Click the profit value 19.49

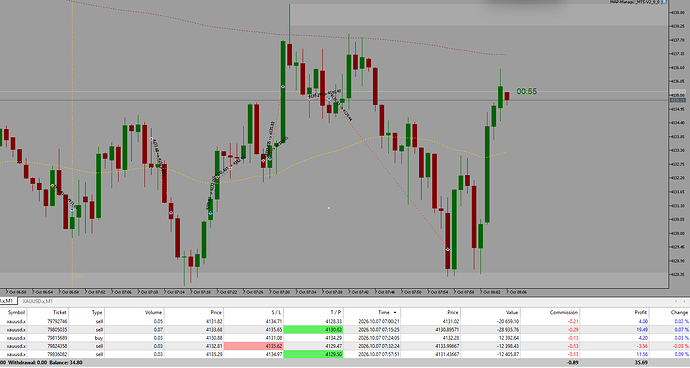(642, 330)
